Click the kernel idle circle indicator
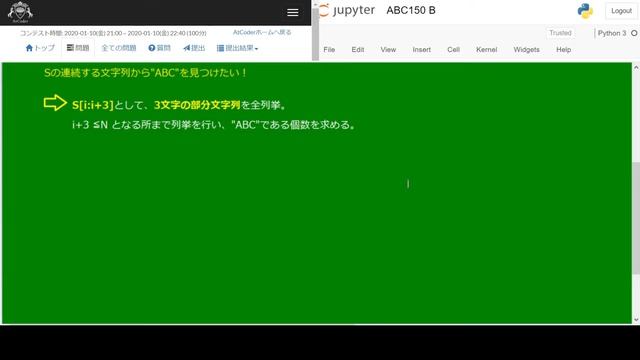The height and width of the screenshot is (360, 640). coord(634,33)
